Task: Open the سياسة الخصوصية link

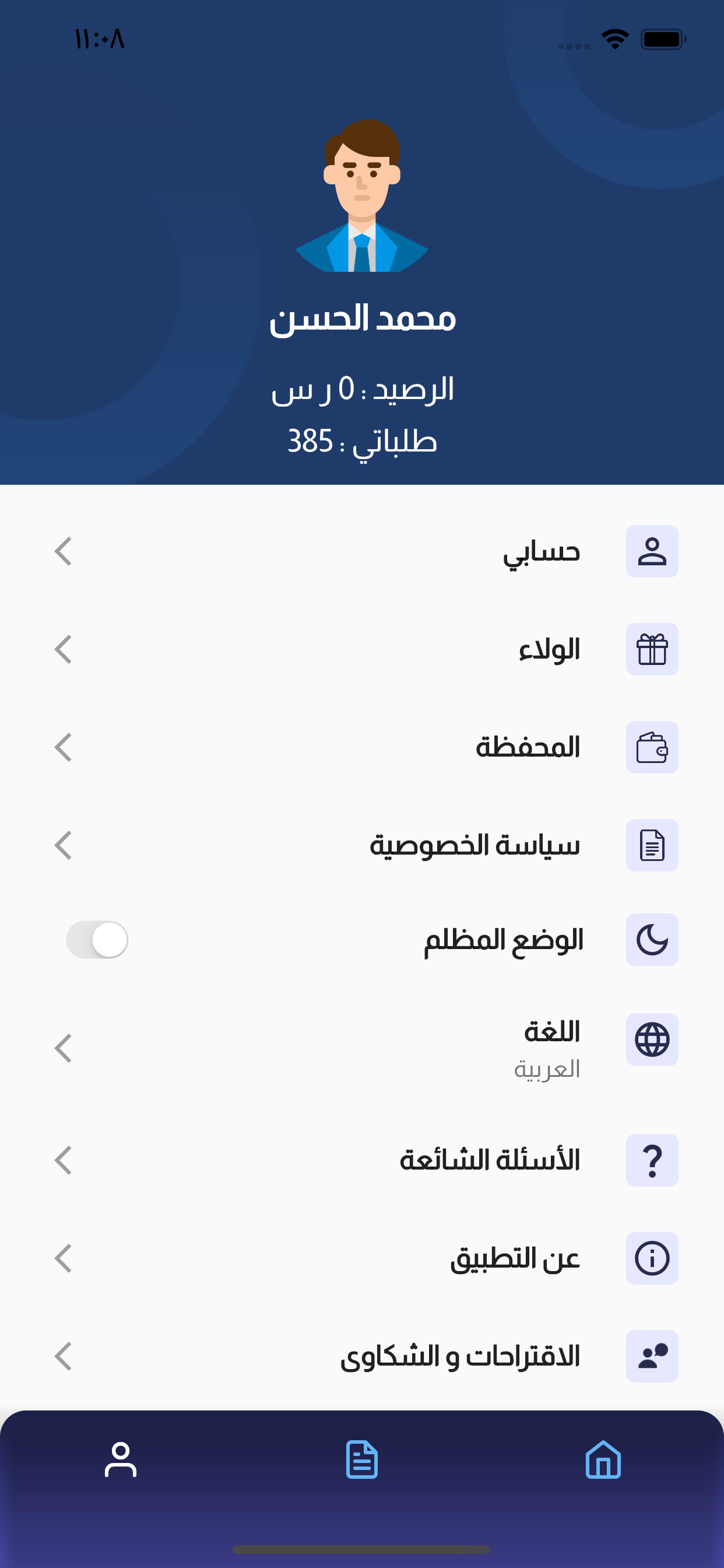Action: [x=475, y=845]
